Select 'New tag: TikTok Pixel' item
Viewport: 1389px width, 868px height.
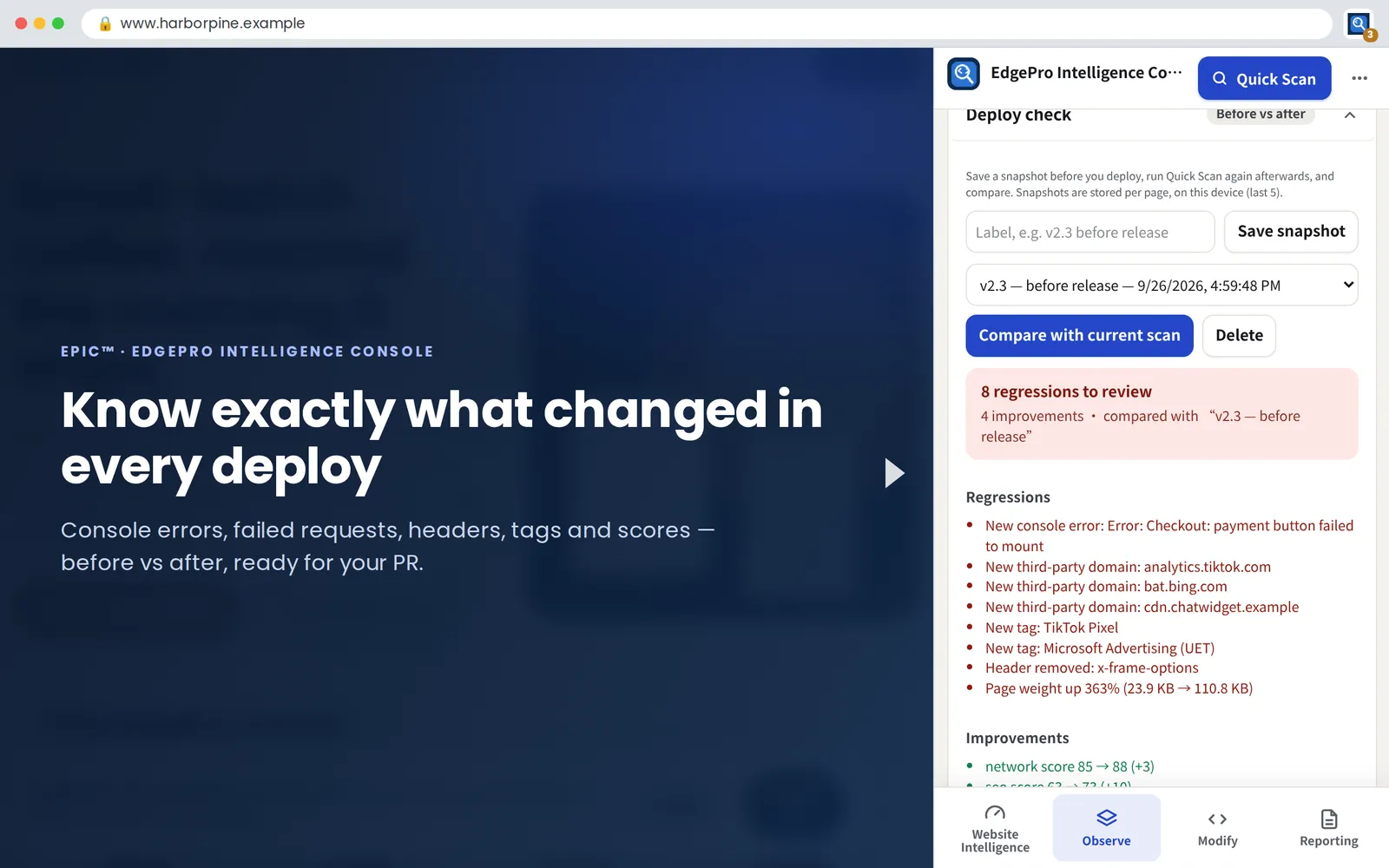[x=1051, y=628]
